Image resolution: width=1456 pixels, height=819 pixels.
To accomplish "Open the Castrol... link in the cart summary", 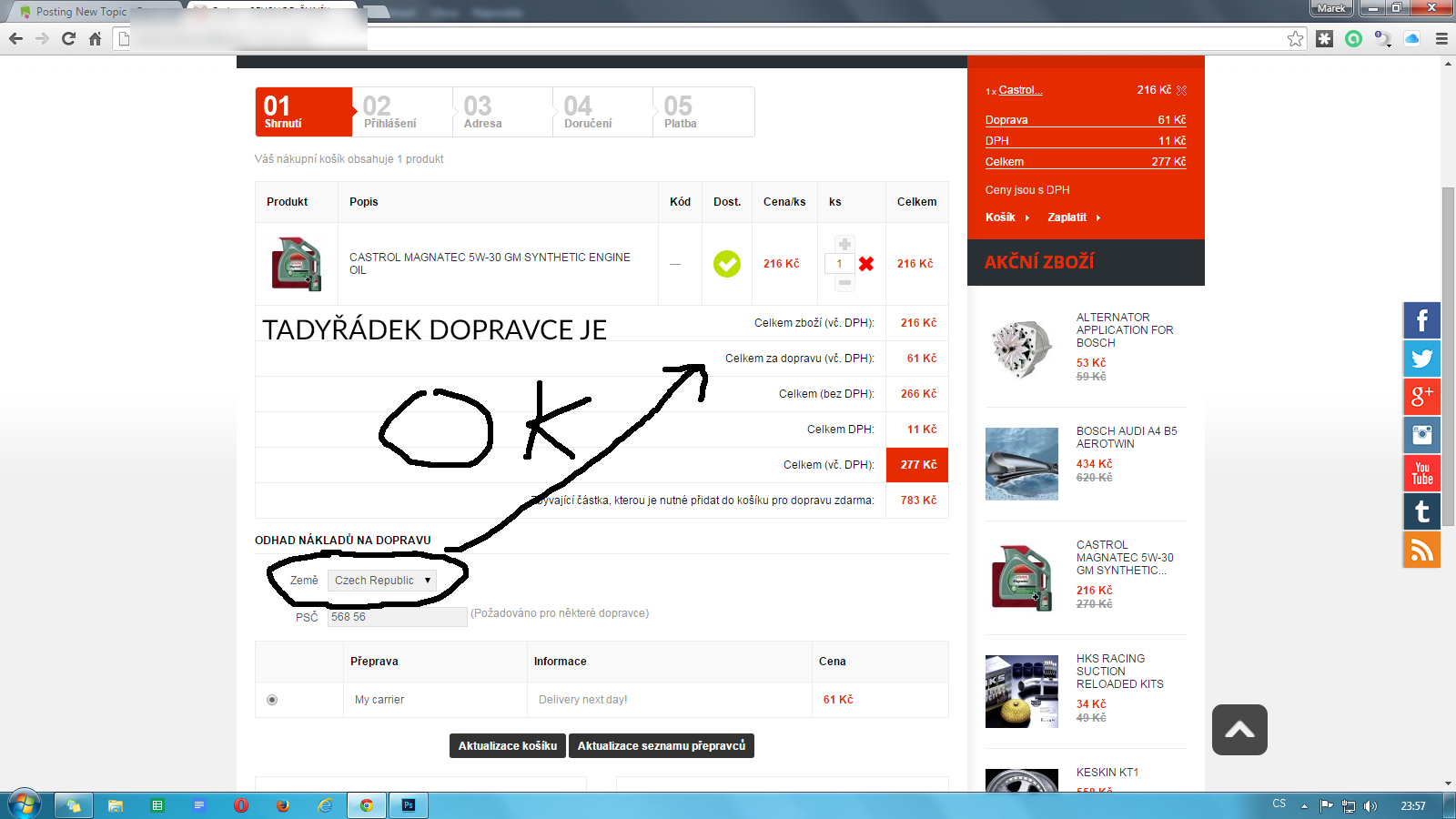I will tap(1021, 90).
